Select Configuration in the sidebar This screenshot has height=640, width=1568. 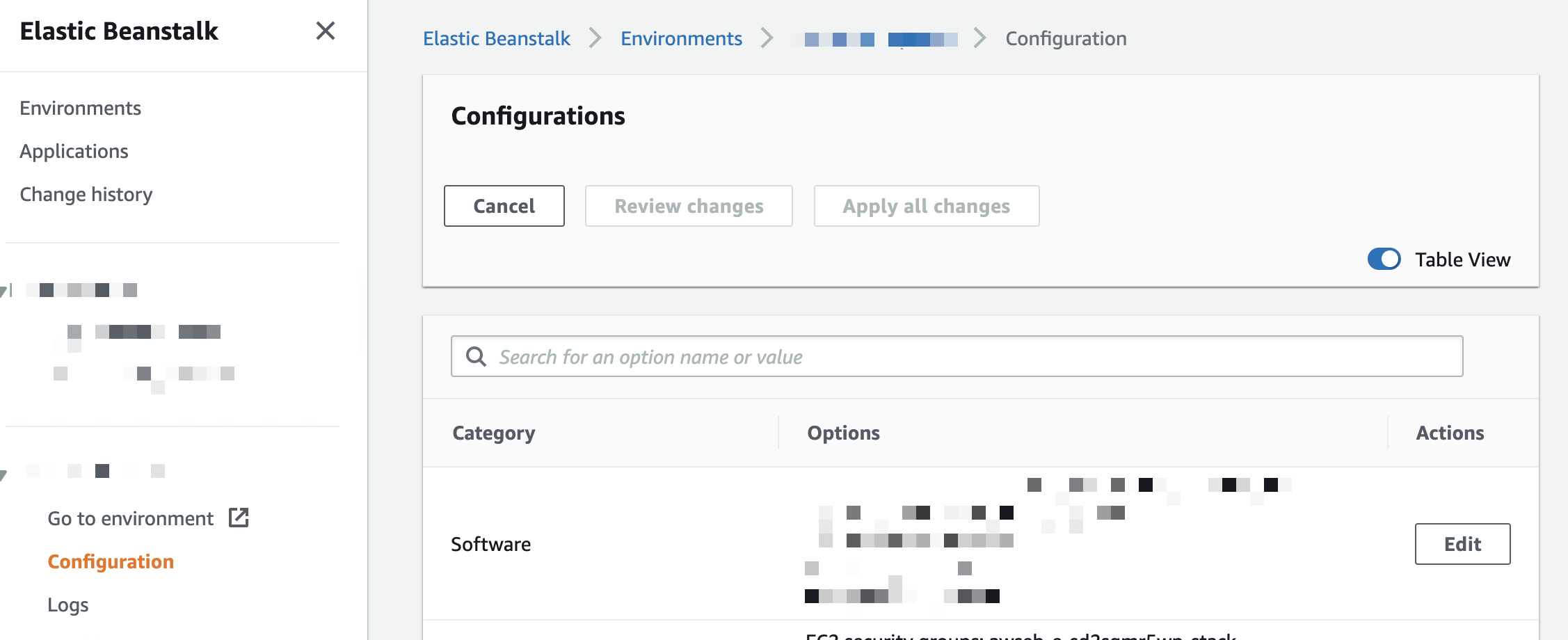tap(111, 561)
